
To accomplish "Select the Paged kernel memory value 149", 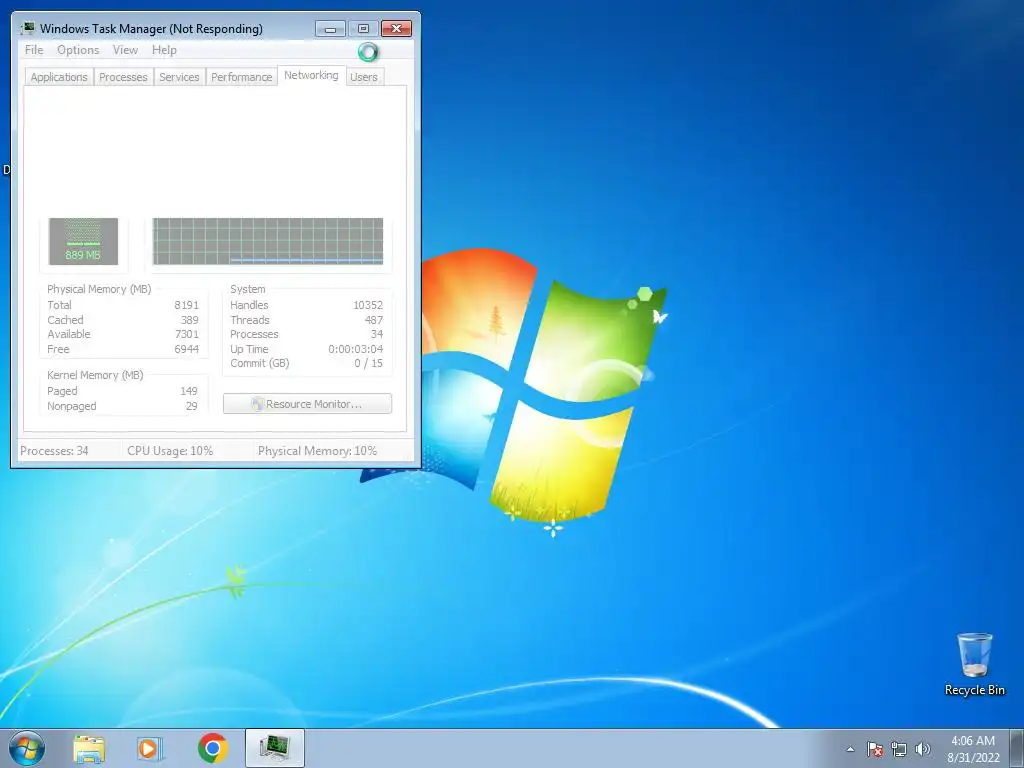I will coord(189,391).
